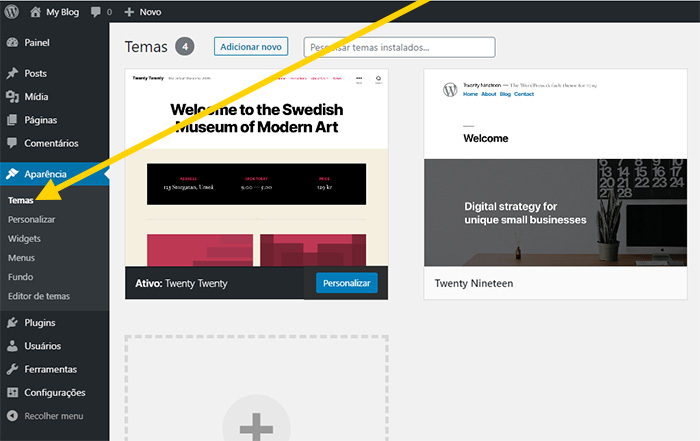Click the Ativo: Twenty Twenty label
Viewport: 700px width, 441px height.
181,283
